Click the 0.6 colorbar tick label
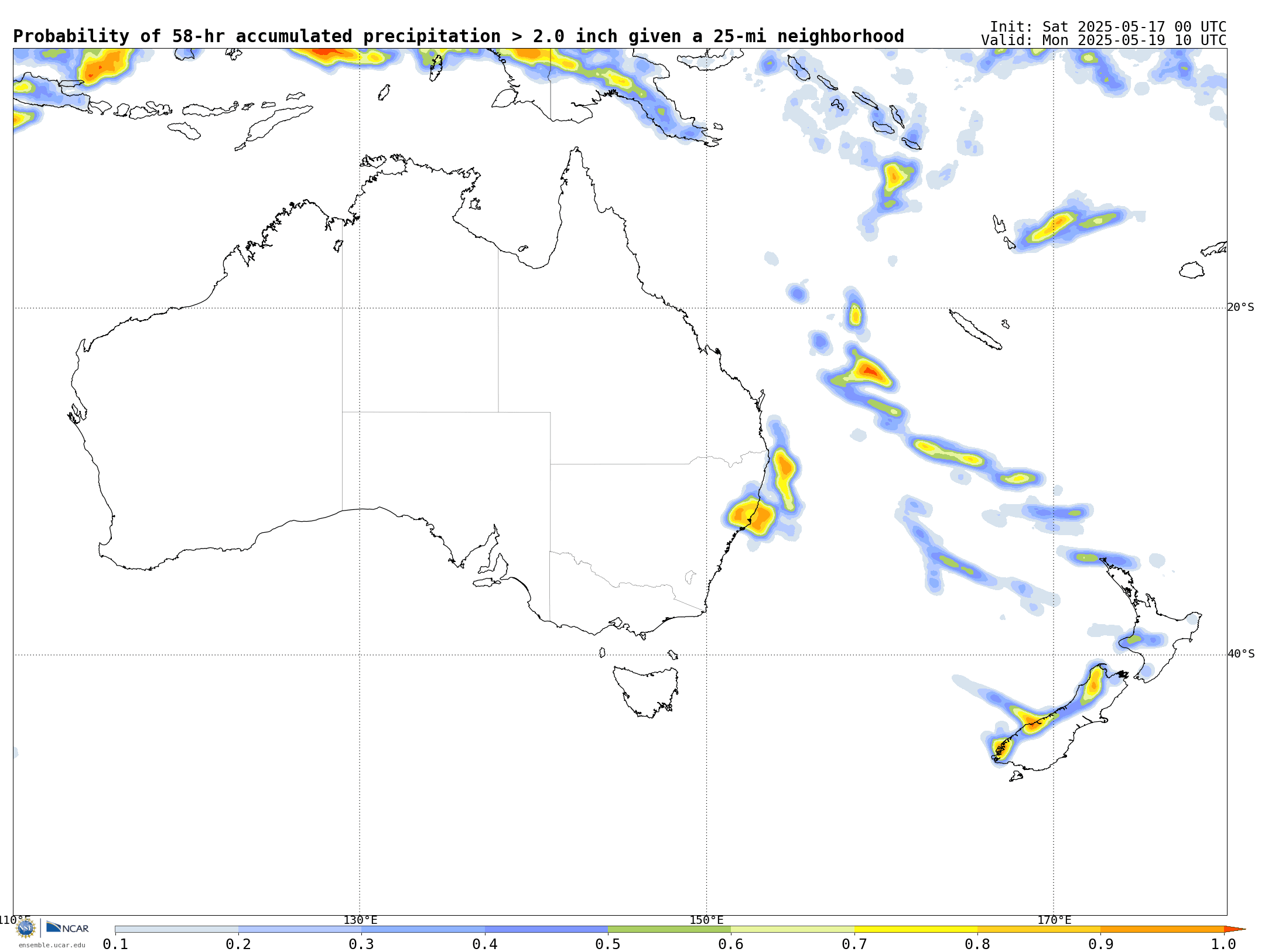The image size is (1265, 952). tap(731, 944)
